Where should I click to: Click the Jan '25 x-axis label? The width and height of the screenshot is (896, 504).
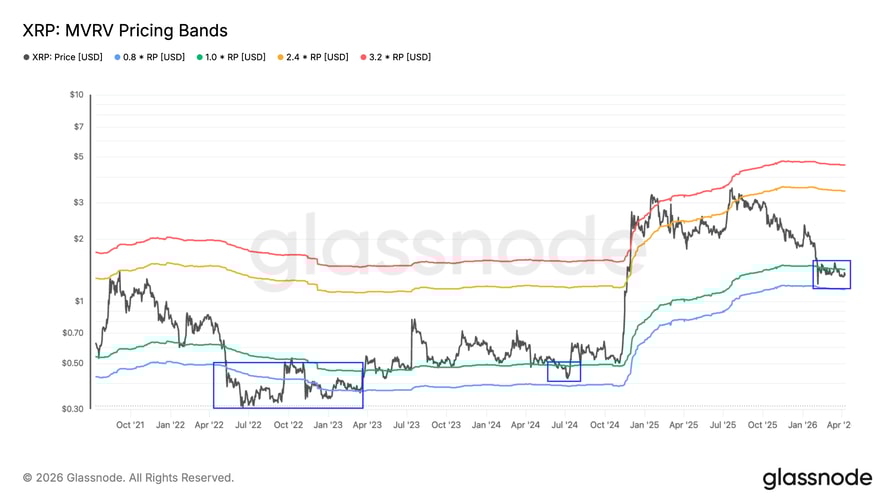(x=645, y=425)
